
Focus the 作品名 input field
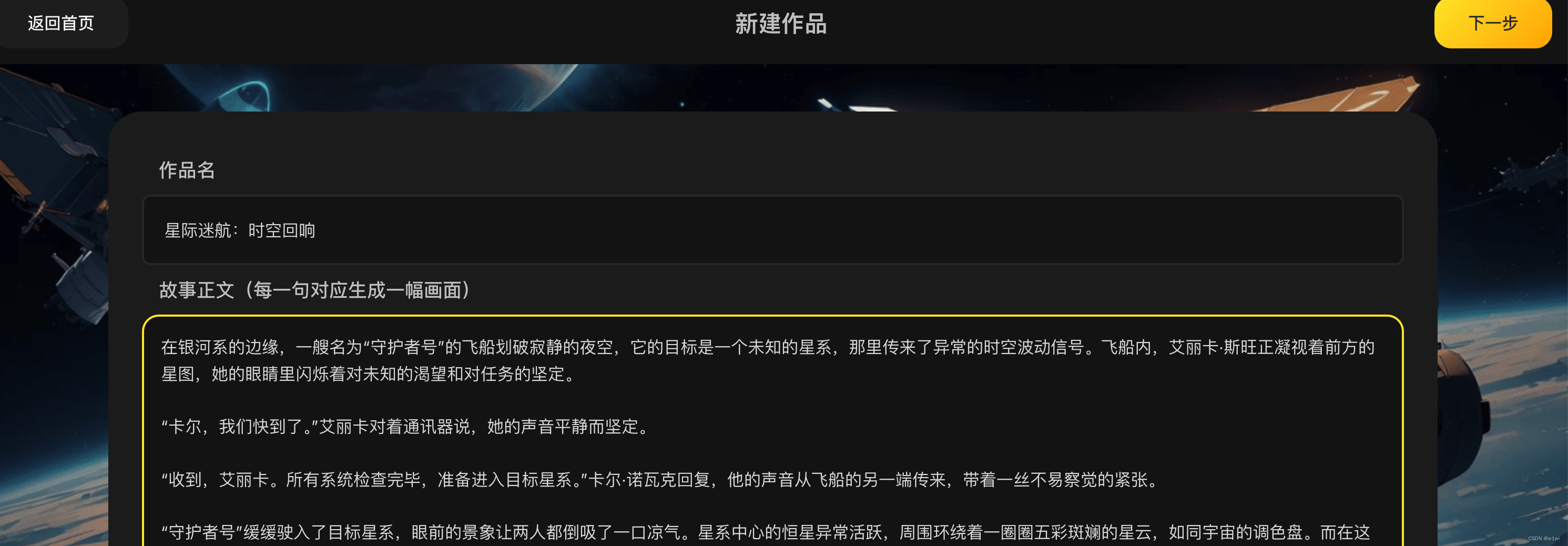pyautogui.click(x=772, y=229)
